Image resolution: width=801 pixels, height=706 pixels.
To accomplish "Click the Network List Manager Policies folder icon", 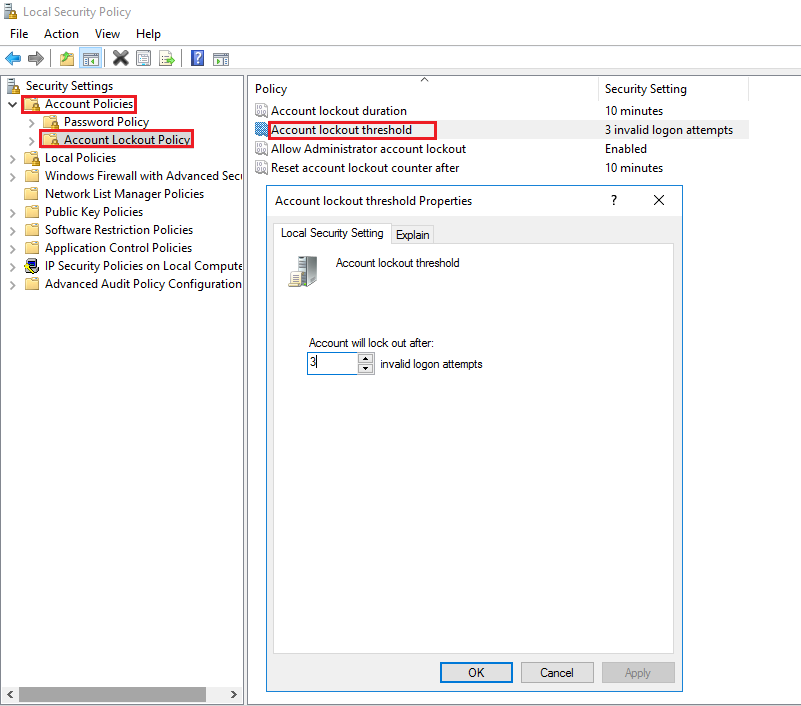I will 32,194.
